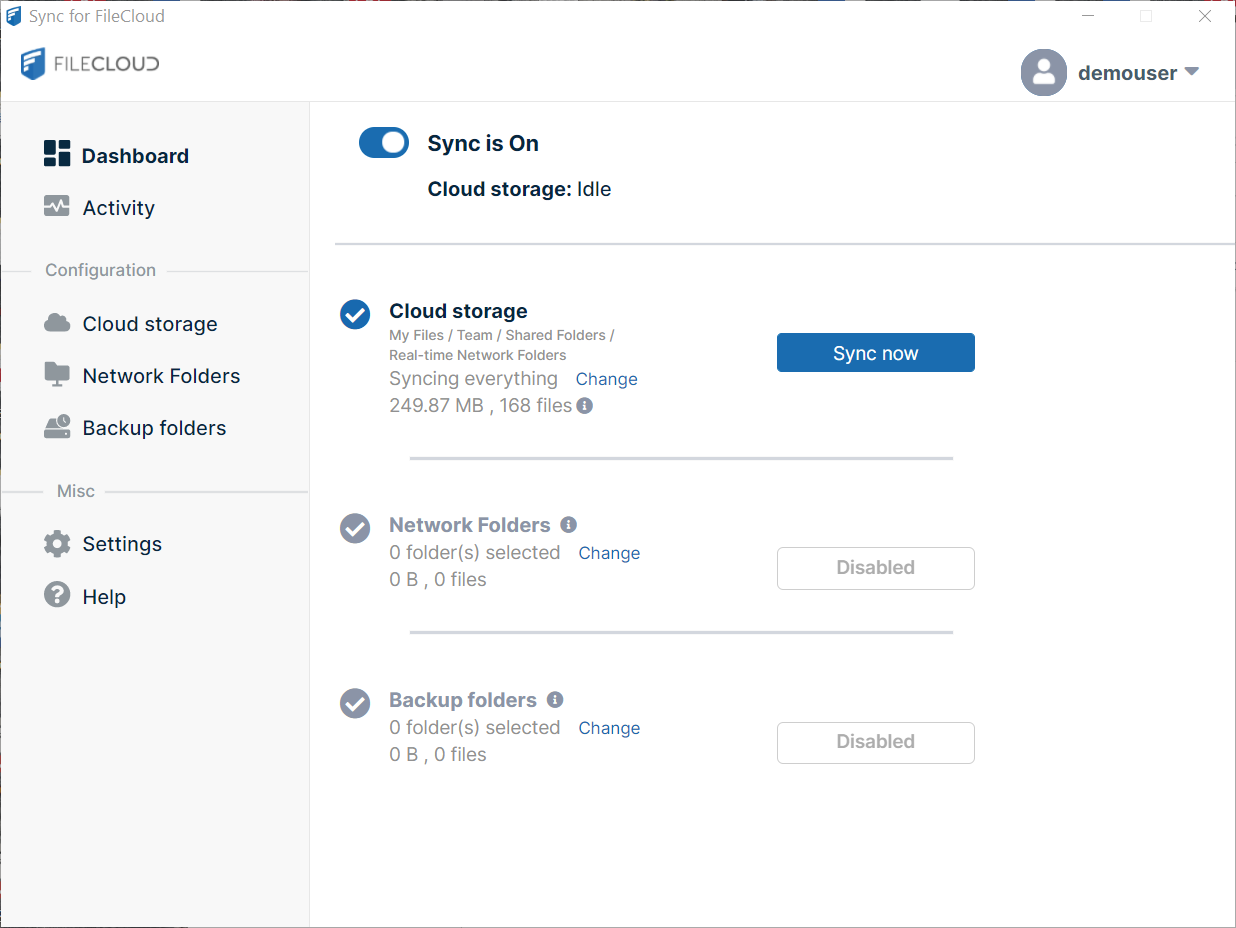
Task: Click the Dashboard grid icon in sidebar
Action: point(57,154)
